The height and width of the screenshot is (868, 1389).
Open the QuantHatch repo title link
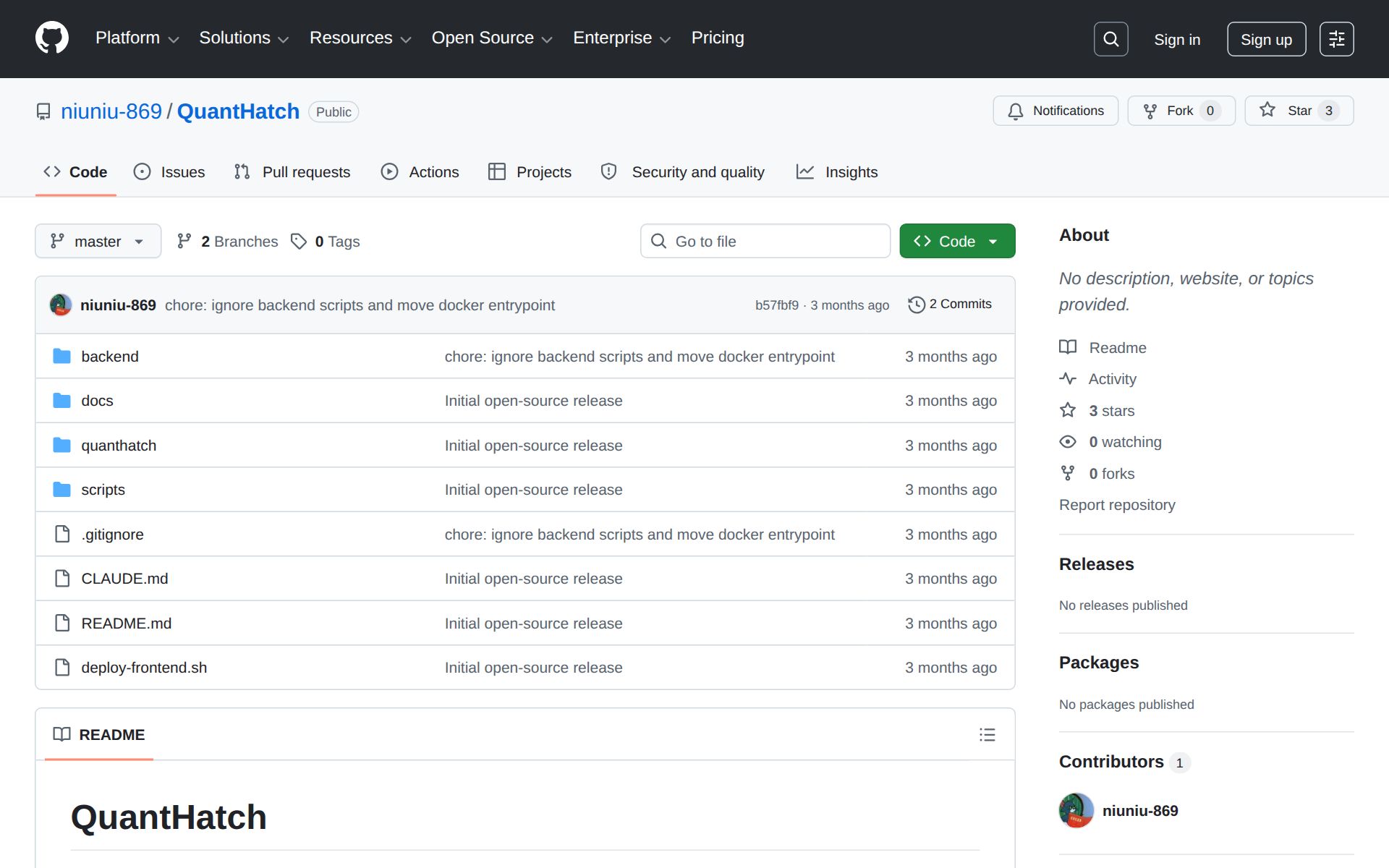click(x=238, y=111)
